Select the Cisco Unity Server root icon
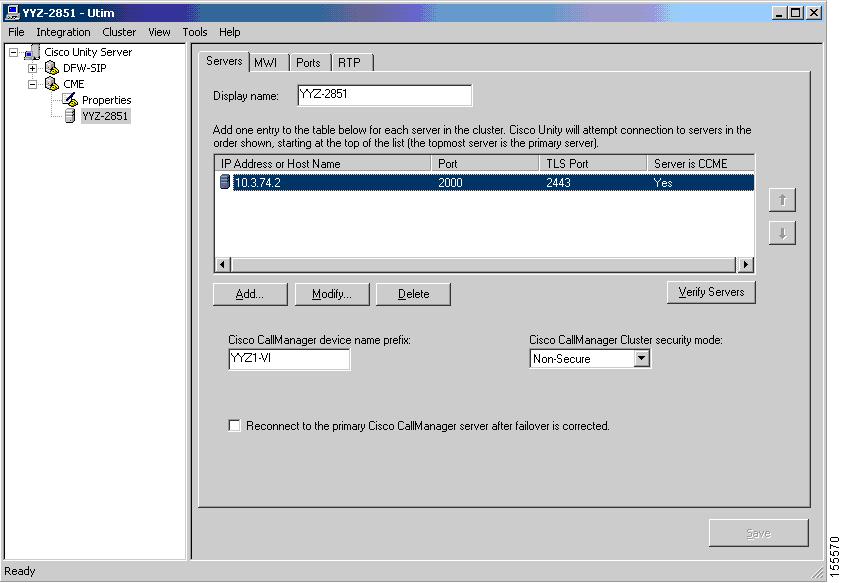This screenshot has width=841, height=583. point(30,51)
